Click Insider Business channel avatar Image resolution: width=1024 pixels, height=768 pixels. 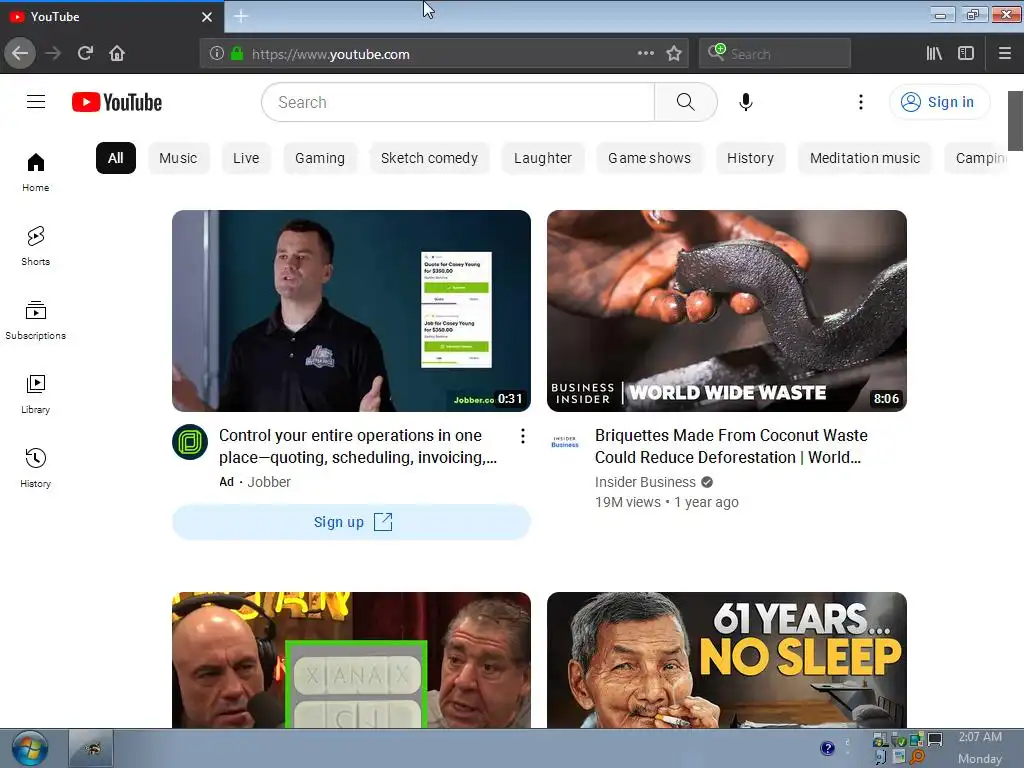click(x=565, y=442)
